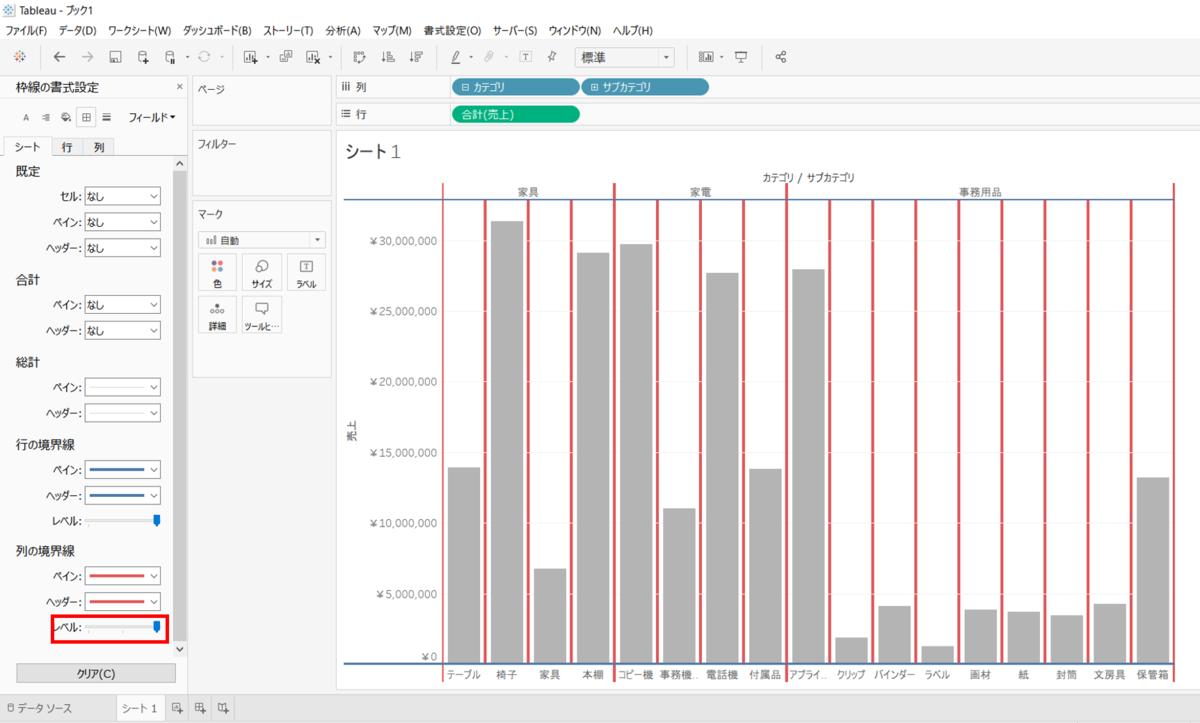This screenshot has height=723, width=1200.
Task: Click the duplicate sheet toolbar icon
Action: [286, 57]
